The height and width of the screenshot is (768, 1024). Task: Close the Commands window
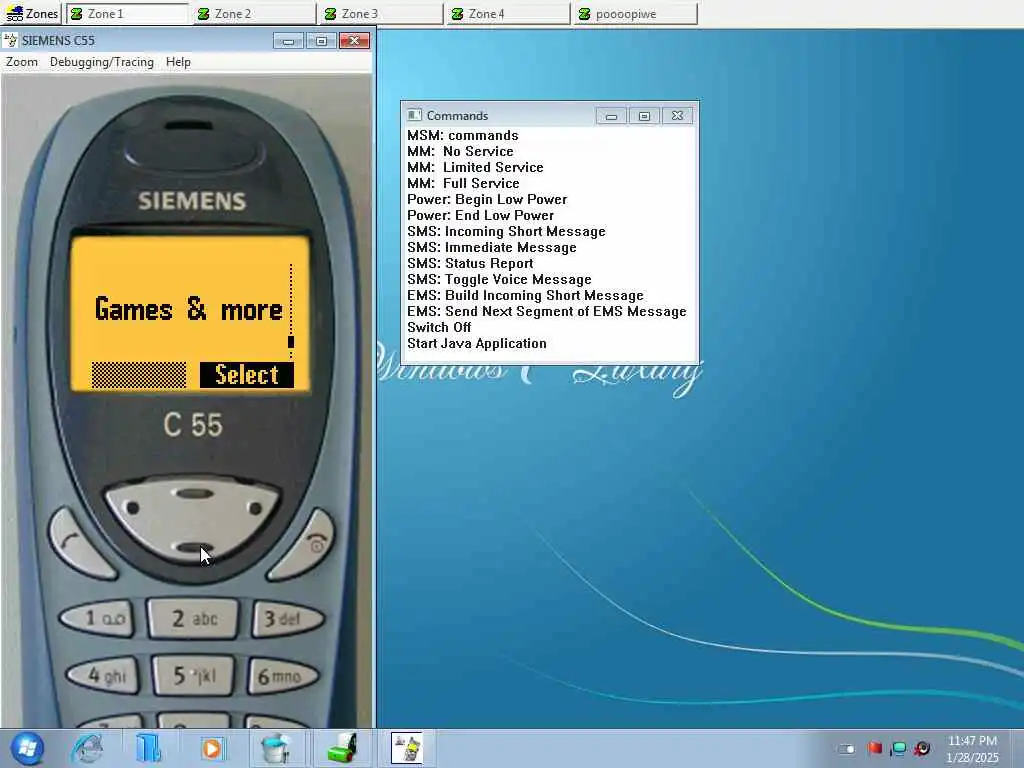pyautogui.click(x=677, y=116)
